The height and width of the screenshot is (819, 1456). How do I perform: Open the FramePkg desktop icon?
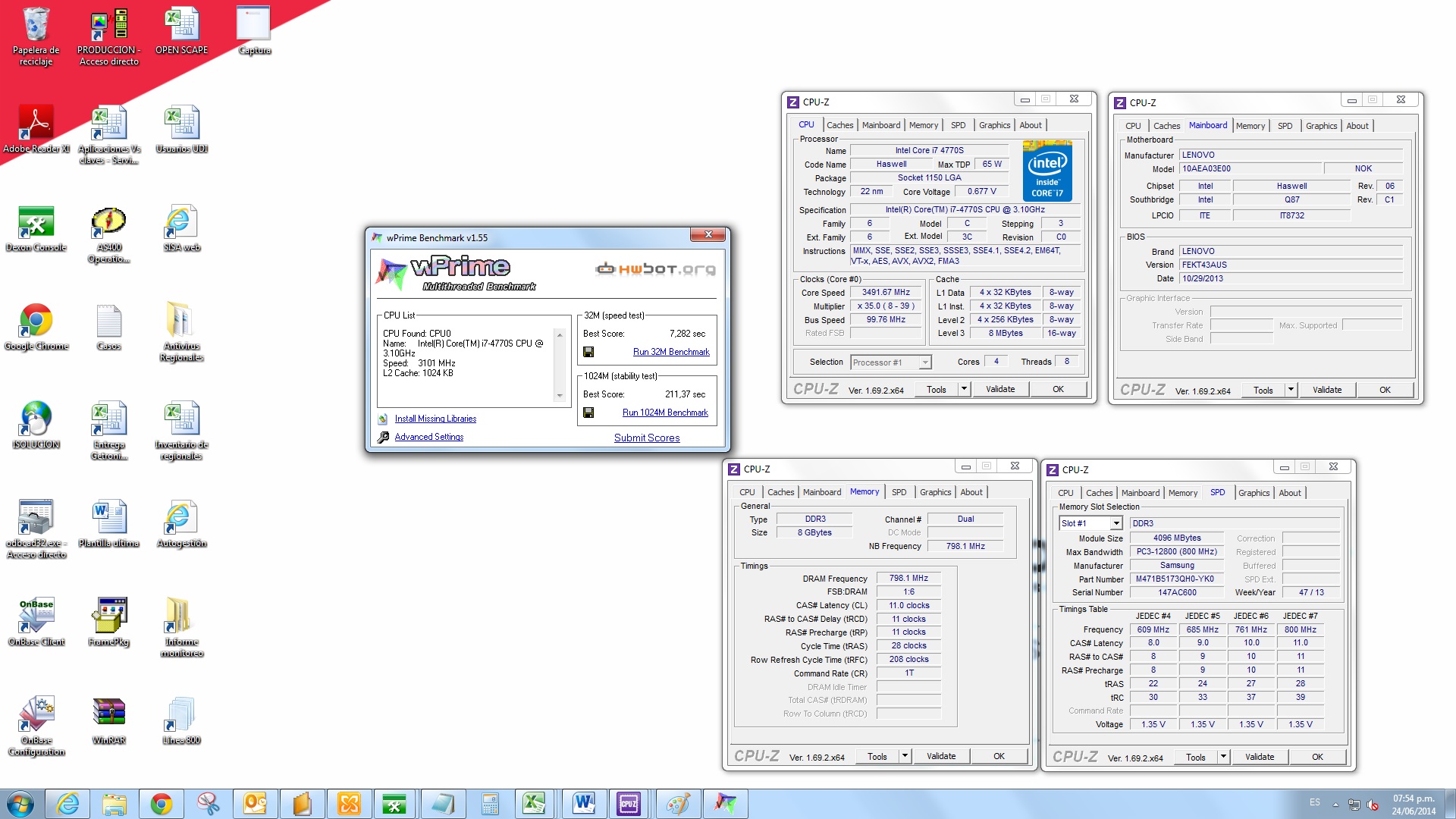click(109, 623)
